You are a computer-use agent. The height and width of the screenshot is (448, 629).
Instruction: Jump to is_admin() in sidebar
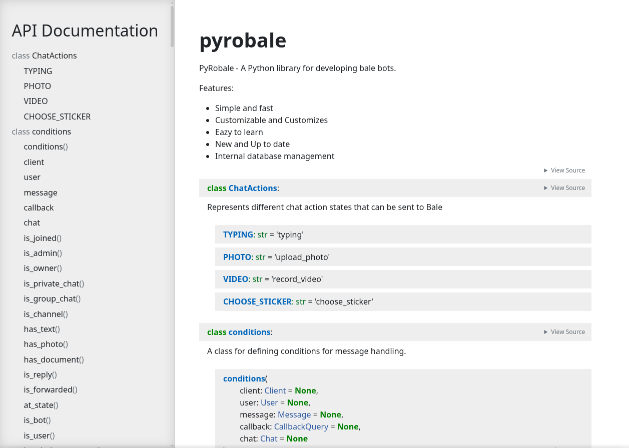point(43,253)
